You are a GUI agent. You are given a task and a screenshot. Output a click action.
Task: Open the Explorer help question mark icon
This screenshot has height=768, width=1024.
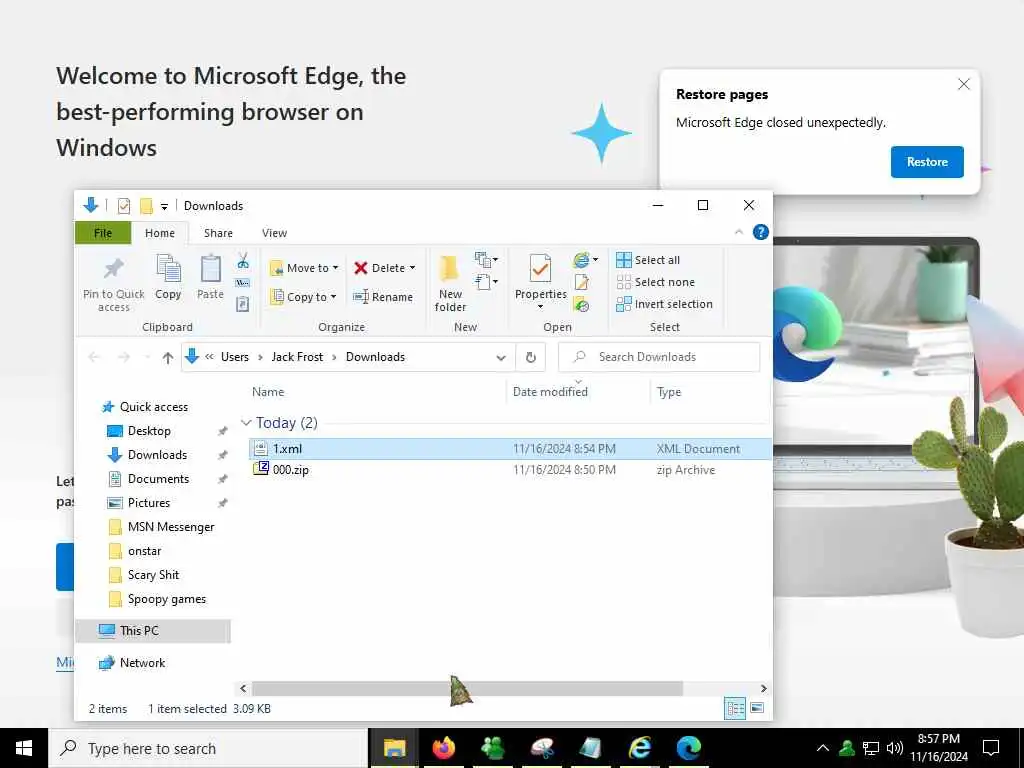tap(760, 232)
